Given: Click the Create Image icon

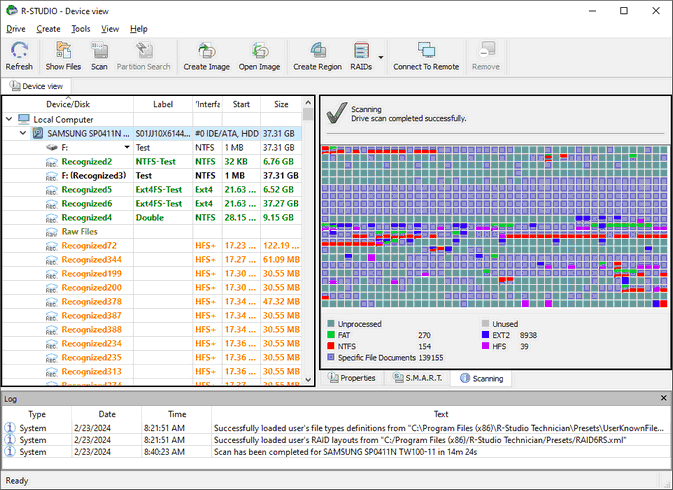Looking at the screenshot, I should click(x=206, y=50).
